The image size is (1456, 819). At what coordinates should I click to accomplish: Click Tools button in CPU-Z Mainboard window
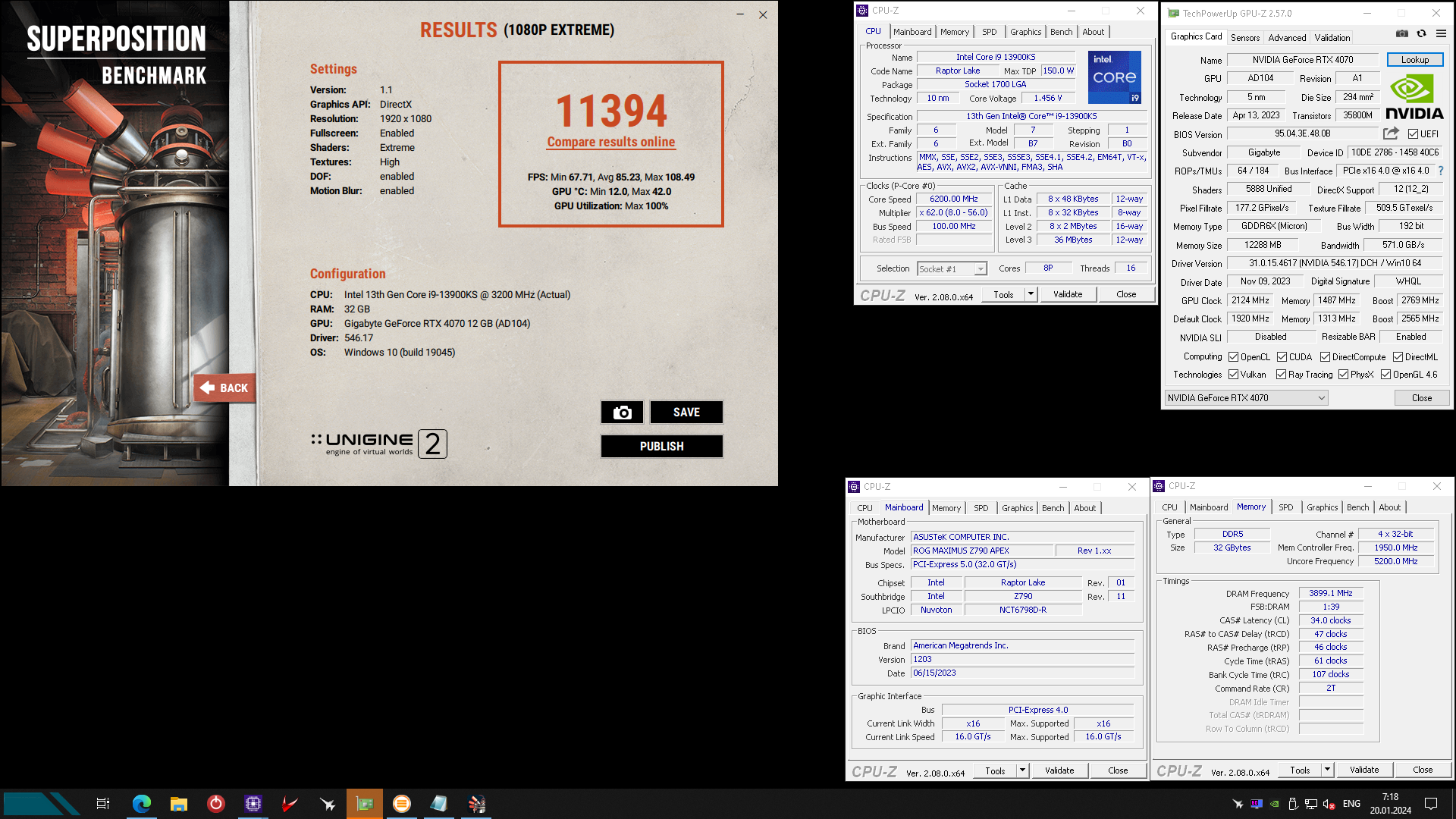click(995, 770)
